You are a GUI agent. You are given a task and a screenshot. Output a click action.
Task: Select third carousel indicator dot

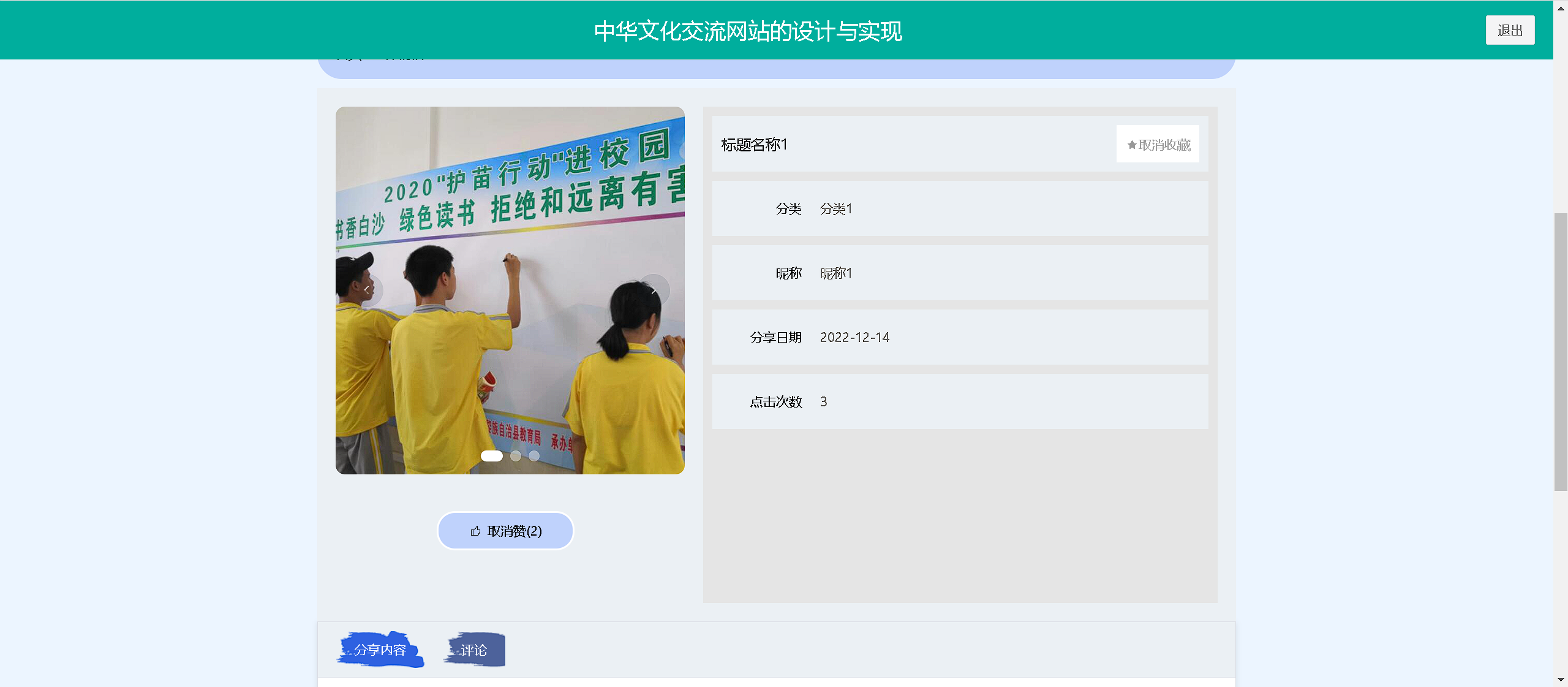(534, 456)
